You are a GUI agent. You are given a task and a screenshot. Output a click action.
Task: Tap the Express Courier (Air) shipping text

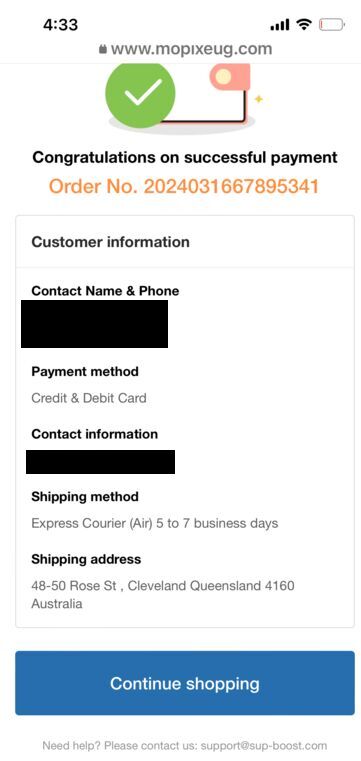pyautogui.click(x=155, y=524)
